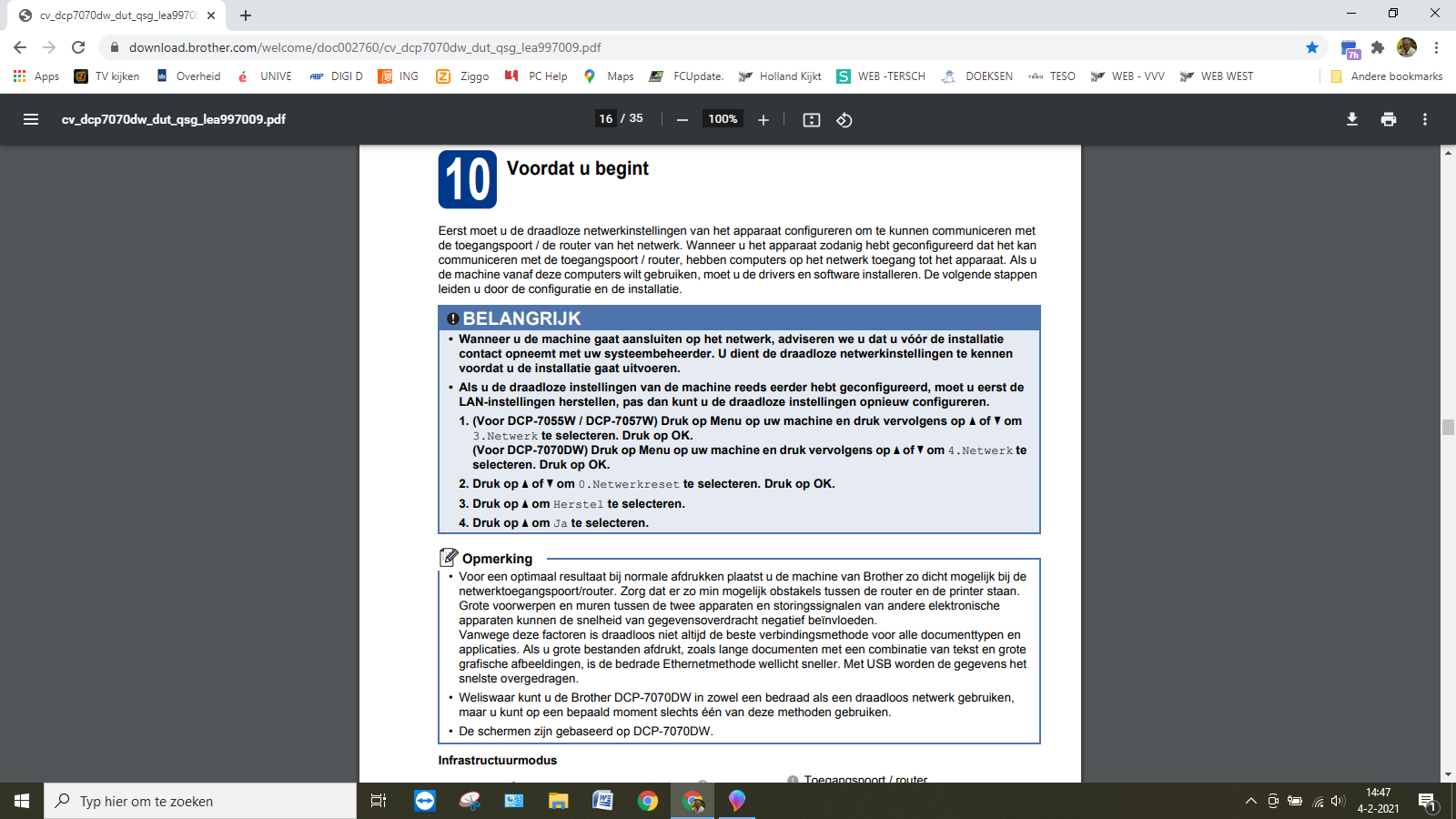Open Word from the taskbar
This screenshot has width=1456, height=819.
point(602,801)
